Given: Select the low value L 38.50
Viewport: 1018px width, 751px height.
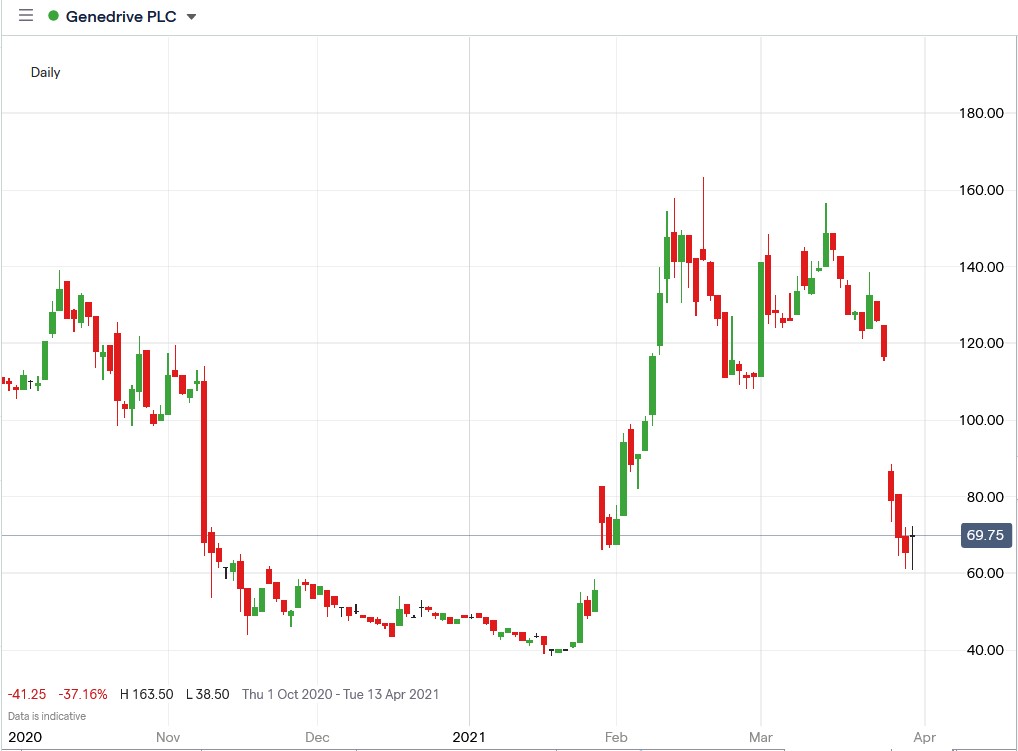Looking at the screenshot, I should coord(208,693).
